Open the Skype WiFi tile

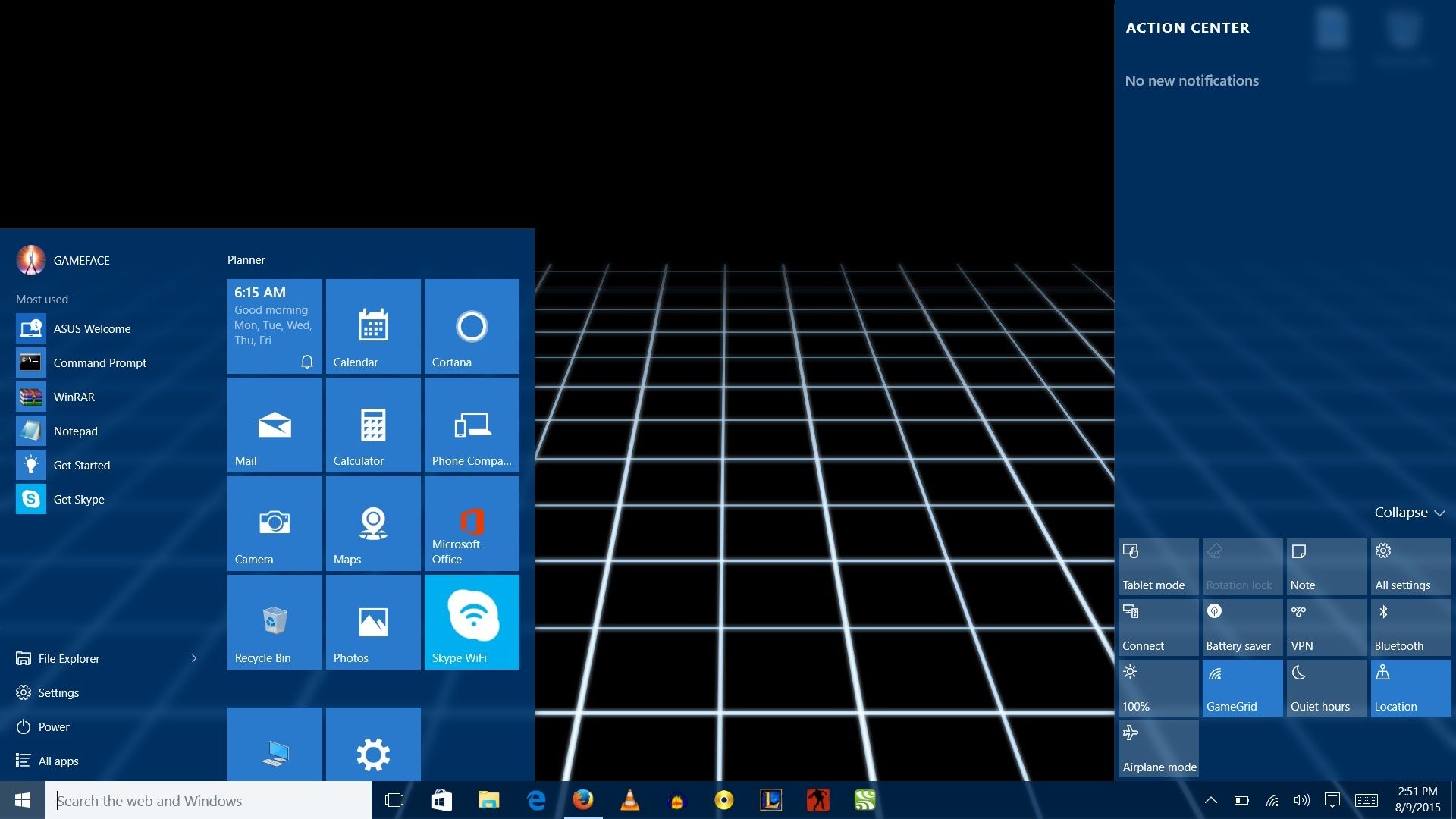point(472,622)
